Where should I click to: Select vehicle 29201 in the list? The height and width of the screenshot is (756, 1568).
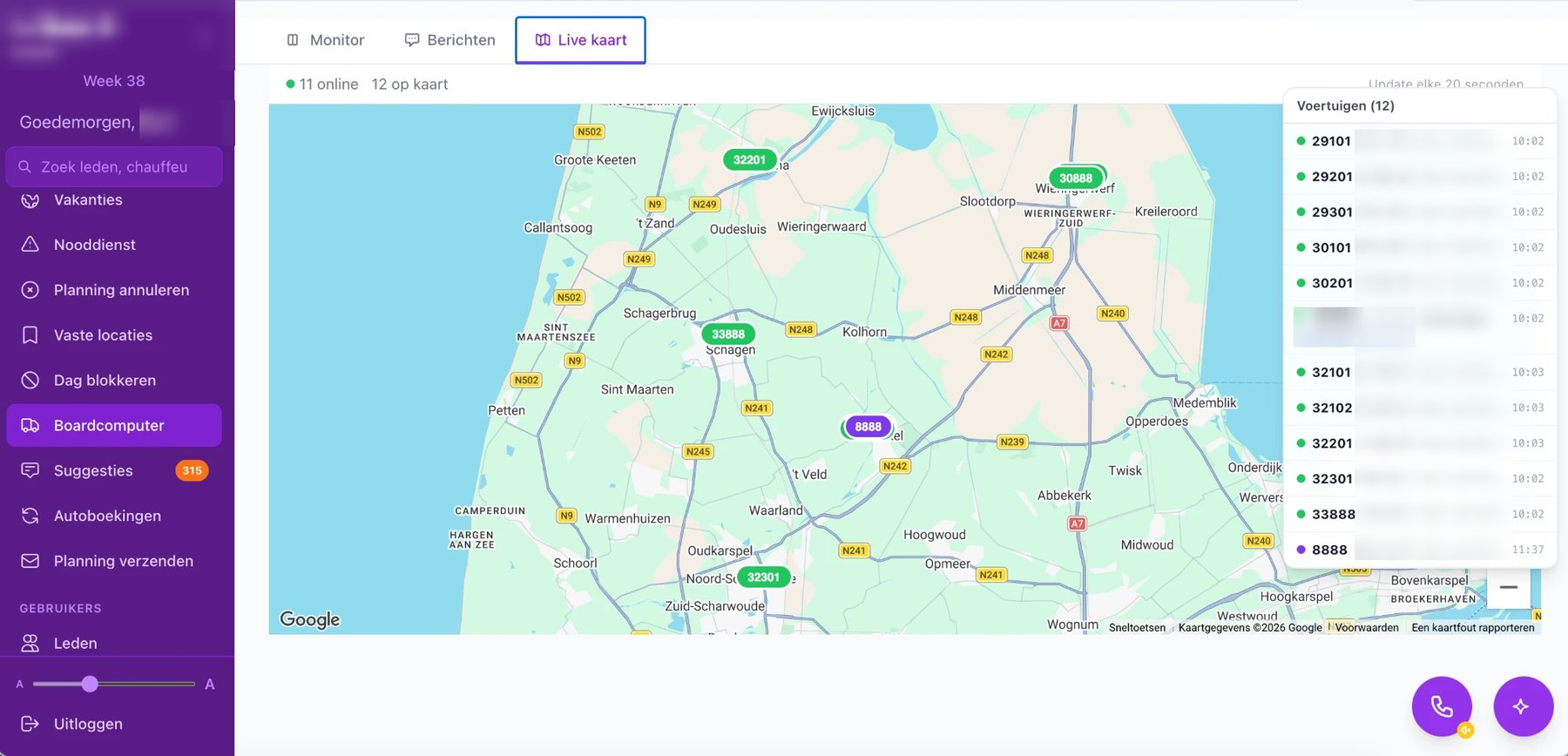tap(1420, 177)
